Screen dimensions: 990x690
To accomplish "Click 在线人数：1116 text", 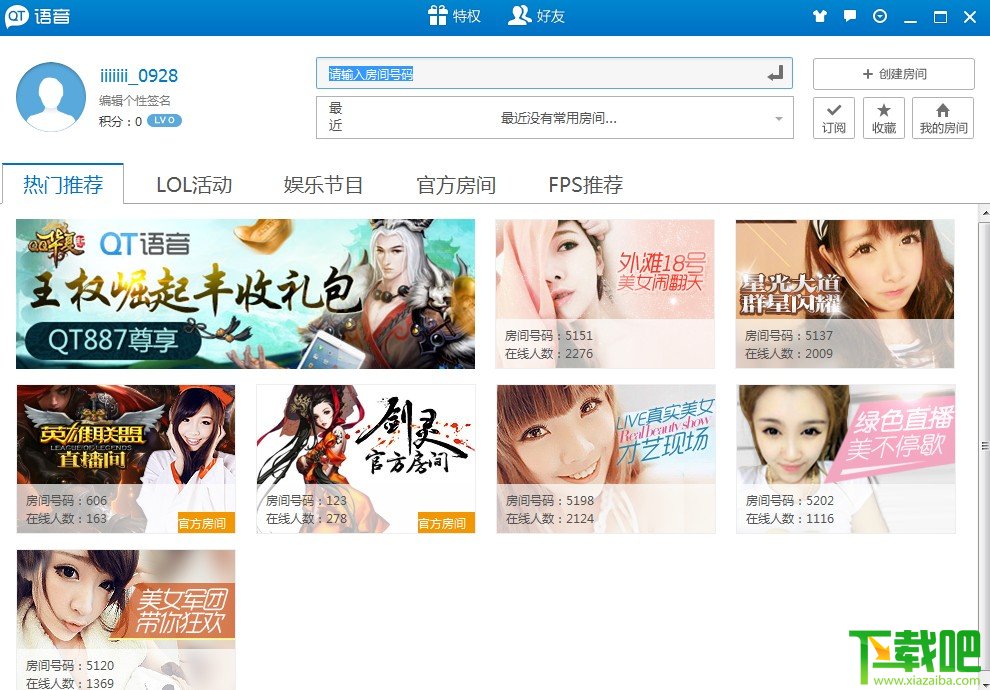I will (789, 519).
